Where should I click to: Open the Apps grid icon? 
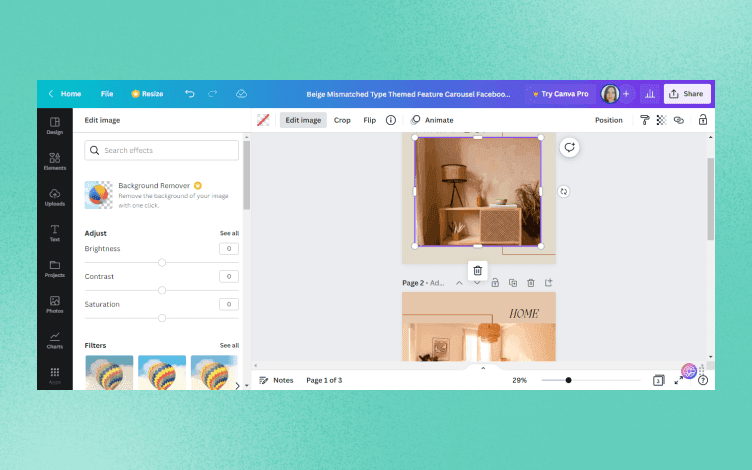(55, 373)
